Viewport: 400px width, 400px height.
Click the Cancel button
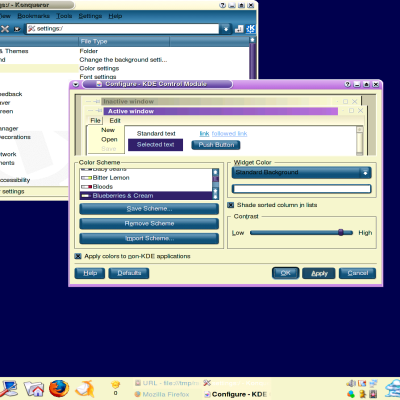(x=357, y=273)
